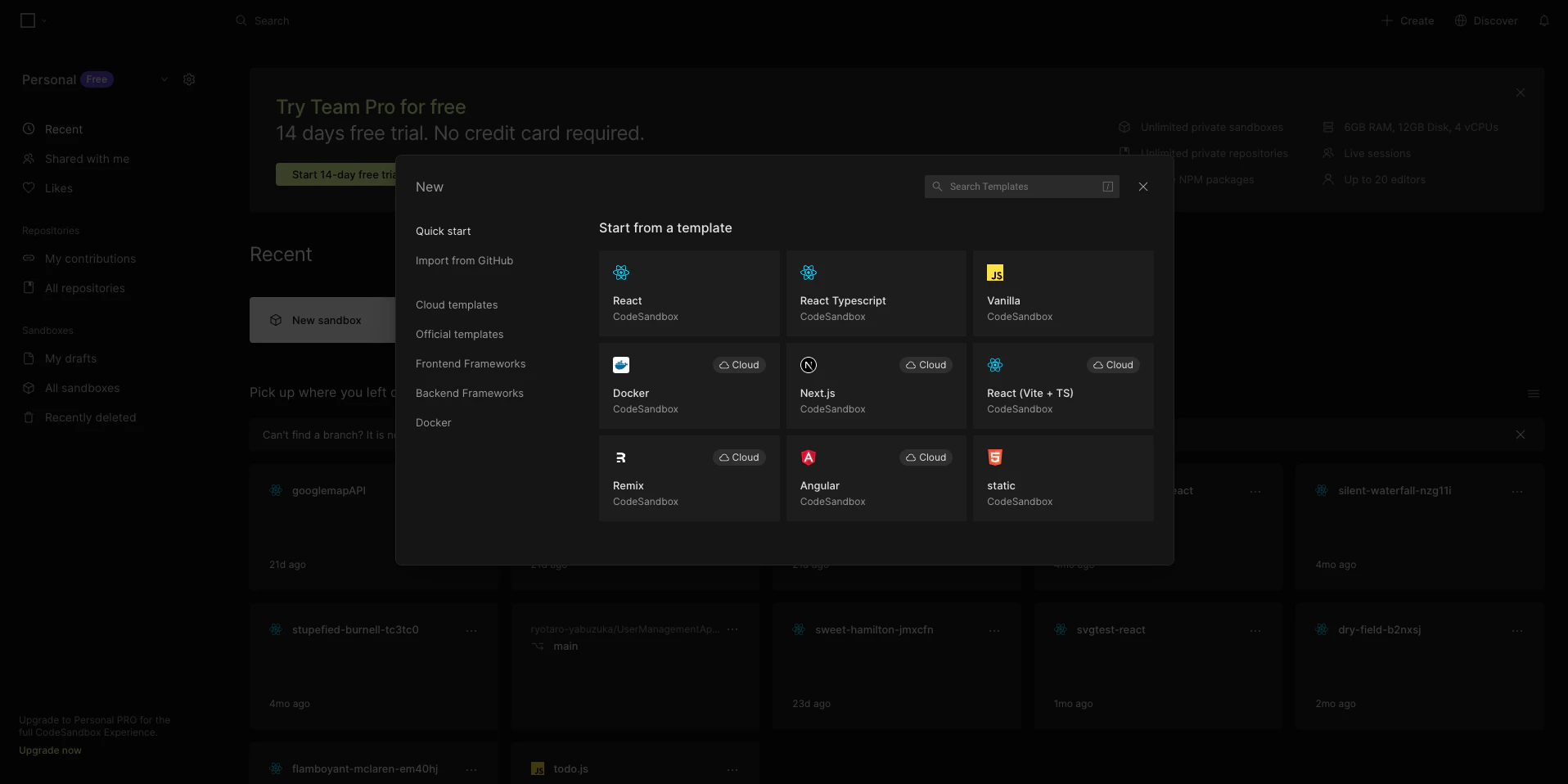Click the Docker whale icon
Viewport: 1568px width, 784px height.
[x=621, y=365]
